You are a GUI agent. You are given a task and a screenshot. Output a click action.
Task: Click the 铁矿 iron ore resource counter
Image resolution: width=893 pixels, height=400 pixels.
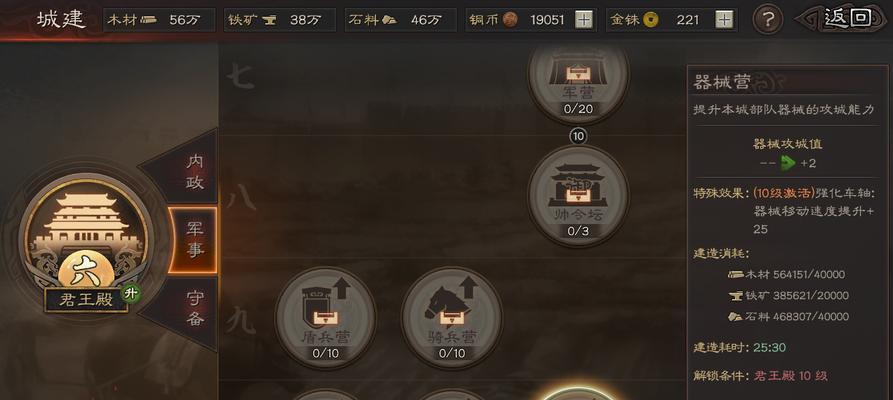click(x=280, y=20)
